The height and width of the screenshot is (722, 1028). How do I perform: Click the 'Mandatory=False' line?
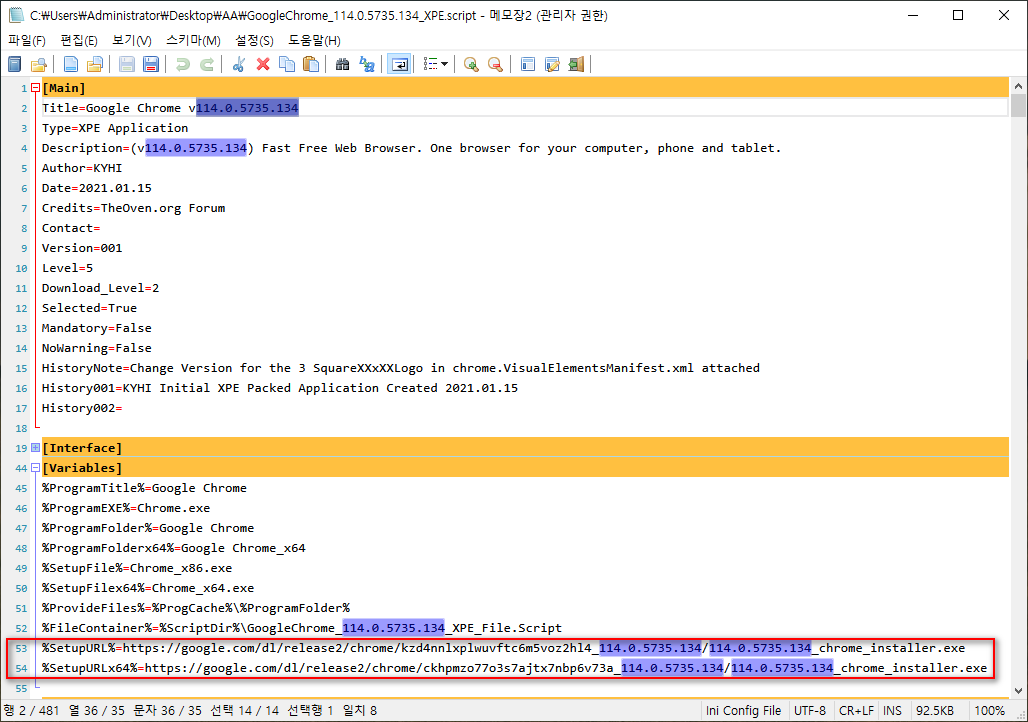(96, 328)
